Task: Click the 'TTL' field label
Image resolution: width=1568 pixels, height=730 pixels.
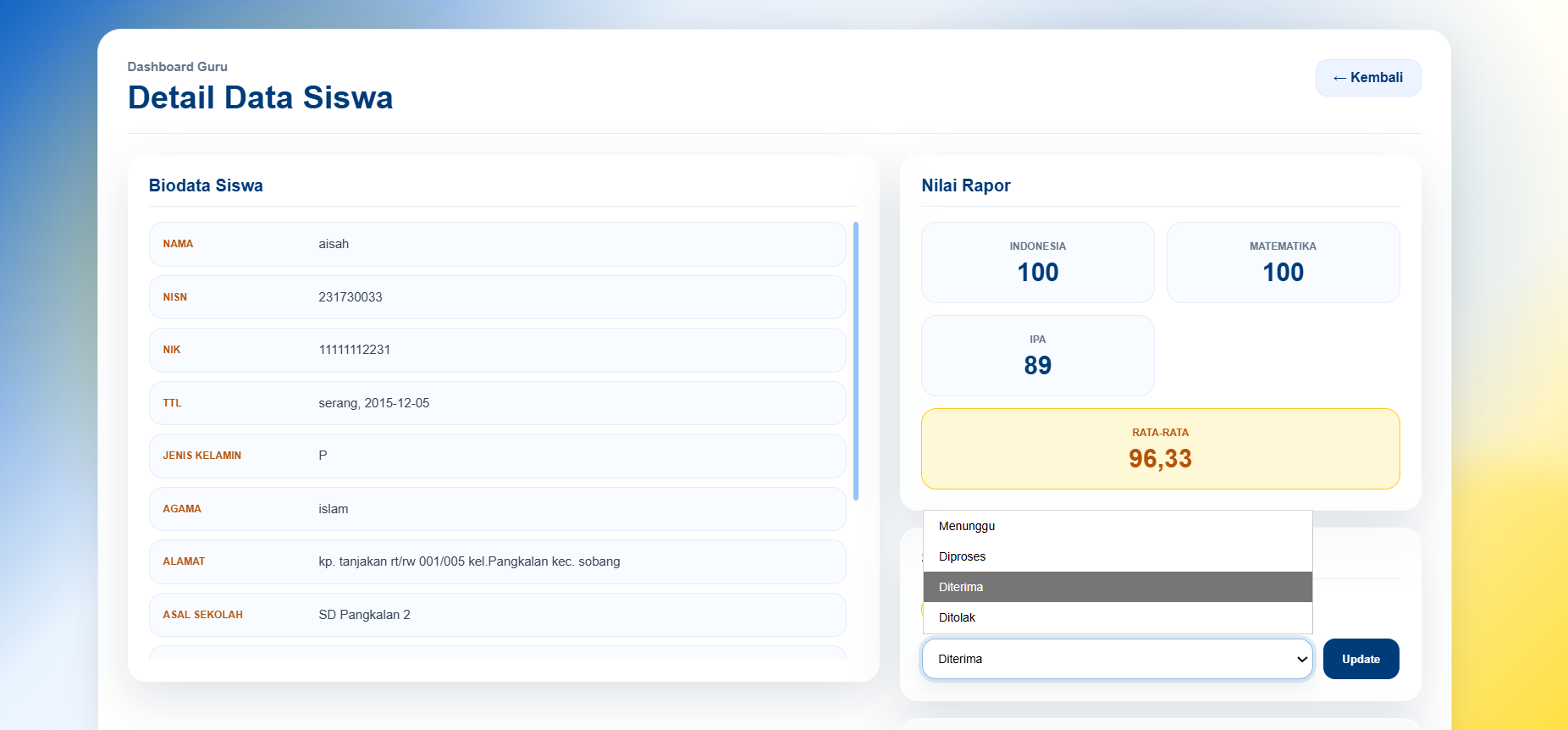Action: (x=172, y=403)
